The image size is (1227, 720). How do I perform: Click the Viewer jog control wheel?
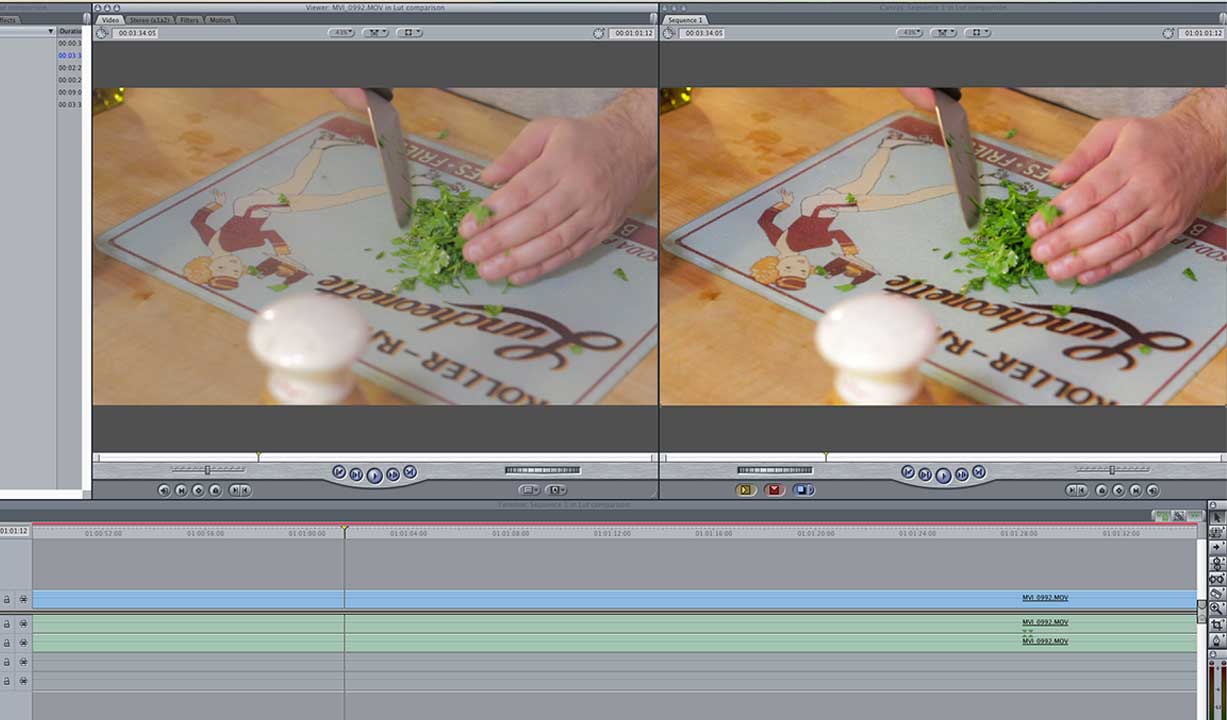tap(542, 470)
